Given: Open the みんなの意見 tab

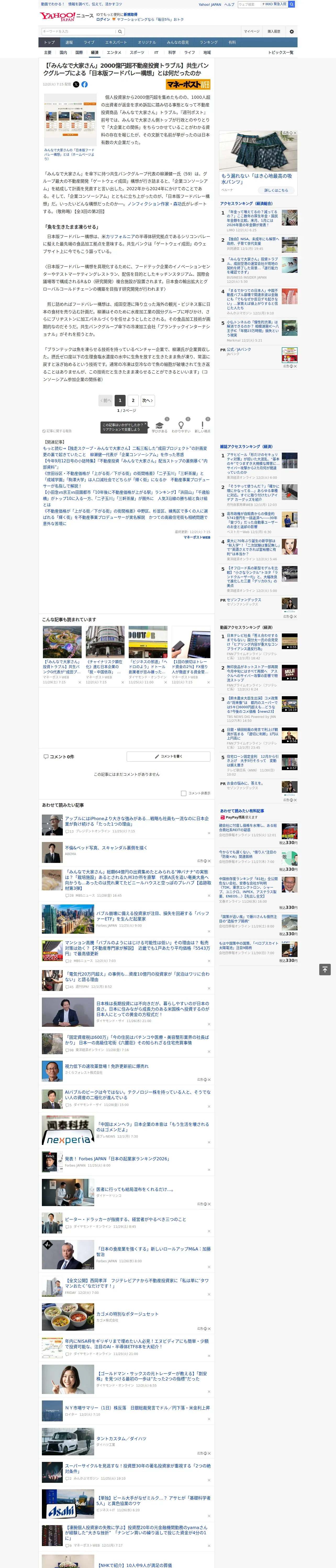Looking at the screenshot, I should (x=178, y=43).
